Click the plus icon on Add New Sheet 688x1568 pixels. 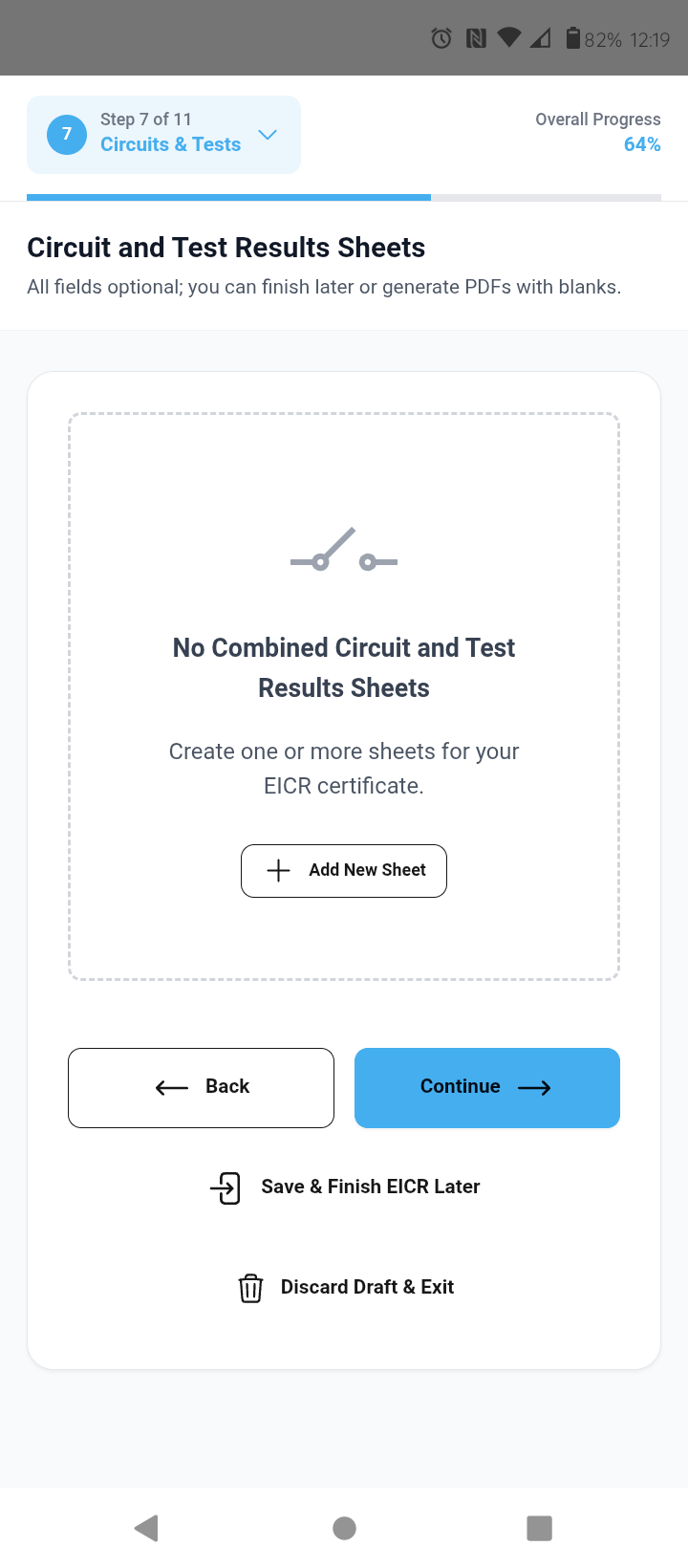278,870
